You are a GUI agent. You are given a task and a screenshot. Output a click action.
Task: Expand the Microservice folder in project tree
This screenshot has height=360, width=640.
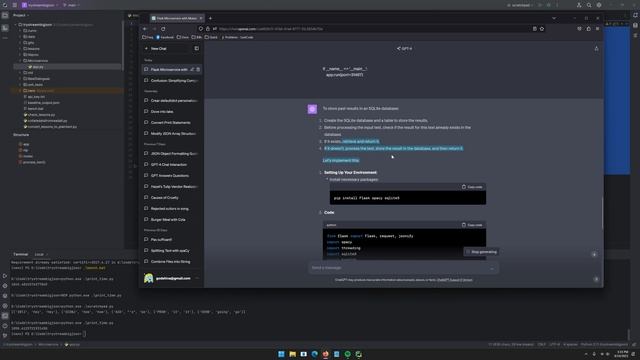pos(20,60)
